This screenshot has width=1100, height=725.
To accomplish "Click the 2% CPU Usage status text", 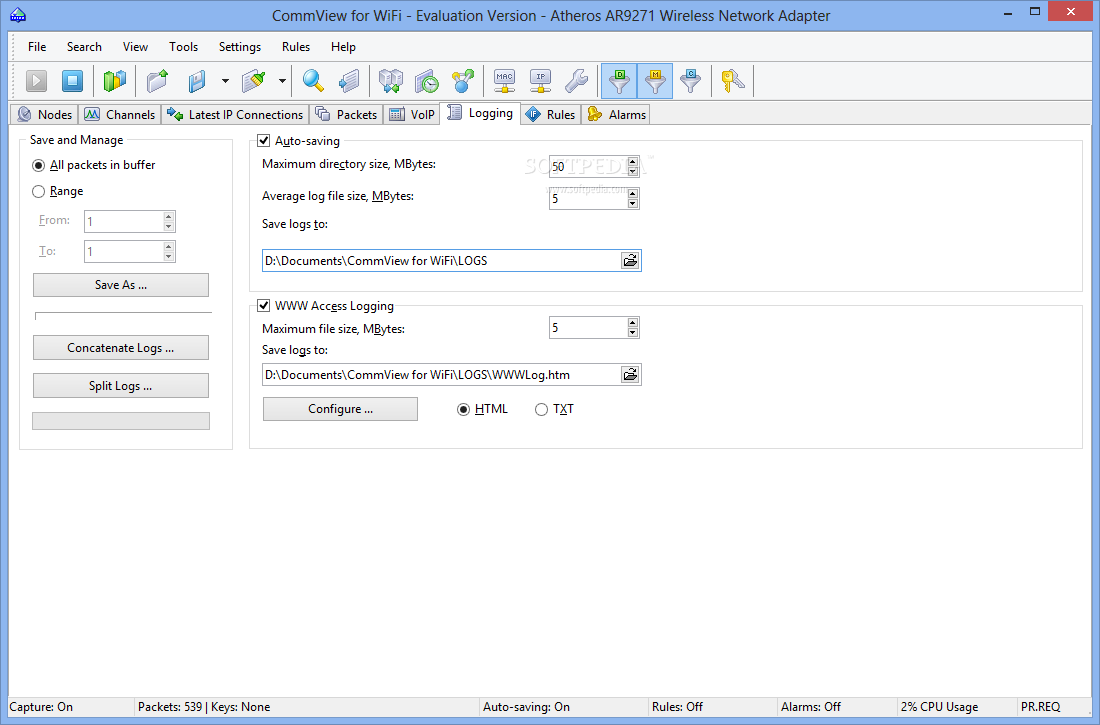I will coord(939,707).
